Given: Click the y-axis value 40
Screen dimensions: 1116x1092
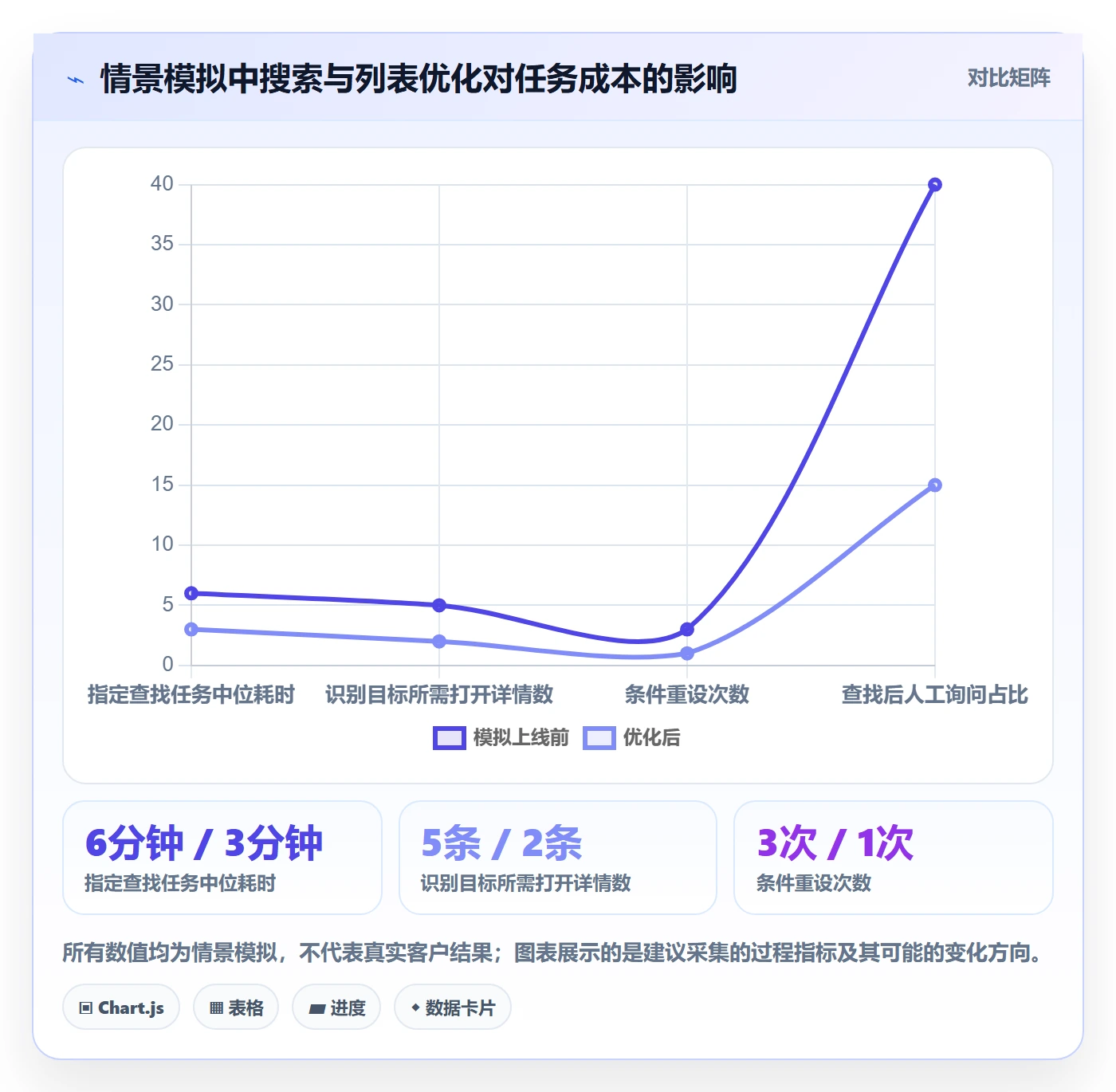Looking at the screenshot, I should point(162,184).
